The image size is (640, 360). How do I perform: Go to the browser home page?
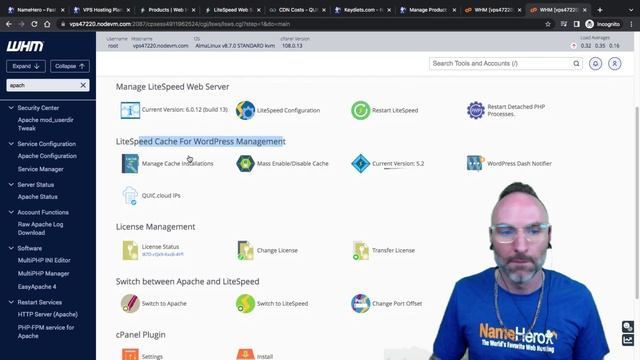pos(47,24)
